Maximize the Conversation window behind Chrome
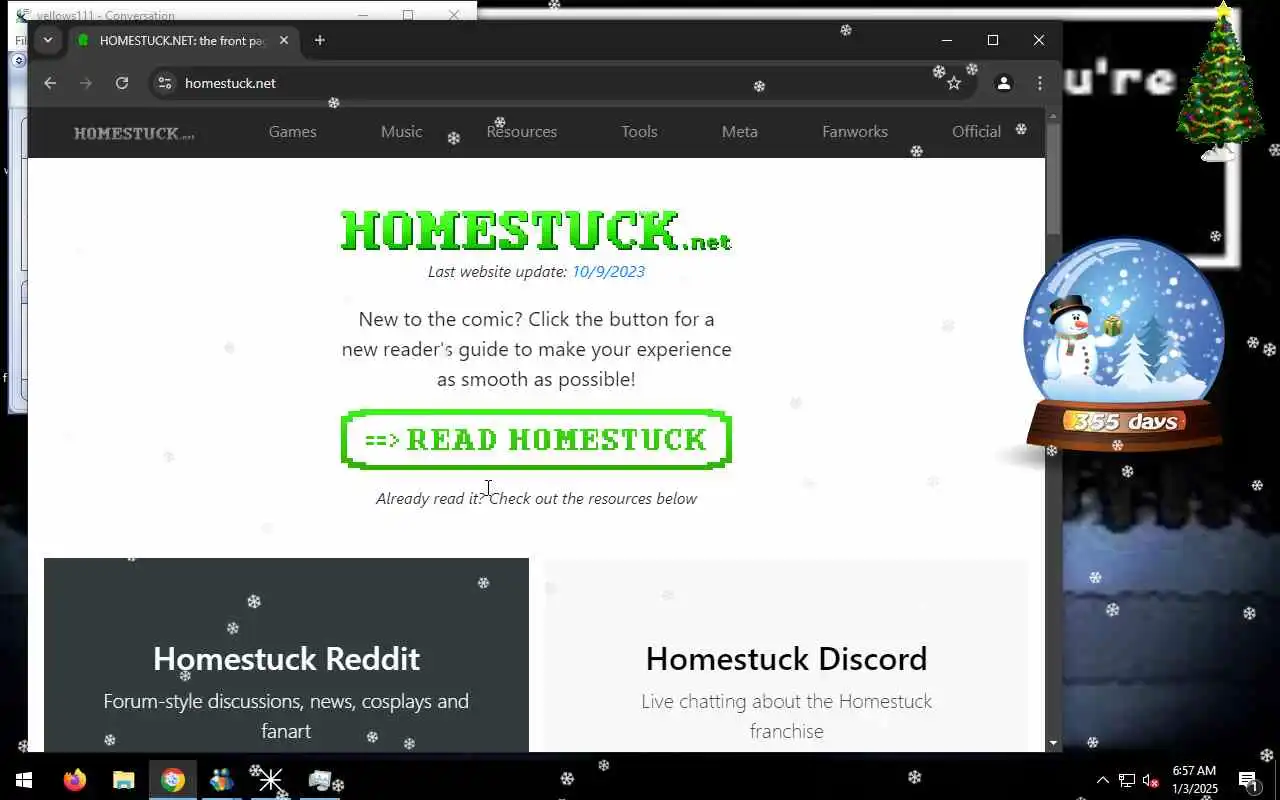This screenshot has width=1280, height=800. pos(408,14)
